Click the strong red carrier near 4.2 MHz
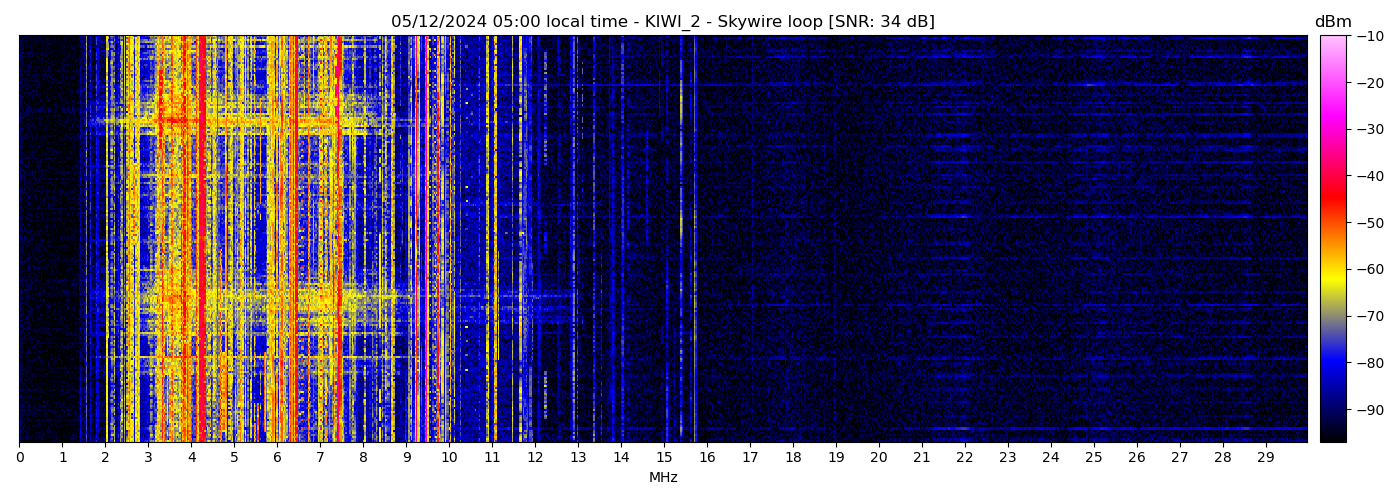1400x500 pixels. (202, 240)
